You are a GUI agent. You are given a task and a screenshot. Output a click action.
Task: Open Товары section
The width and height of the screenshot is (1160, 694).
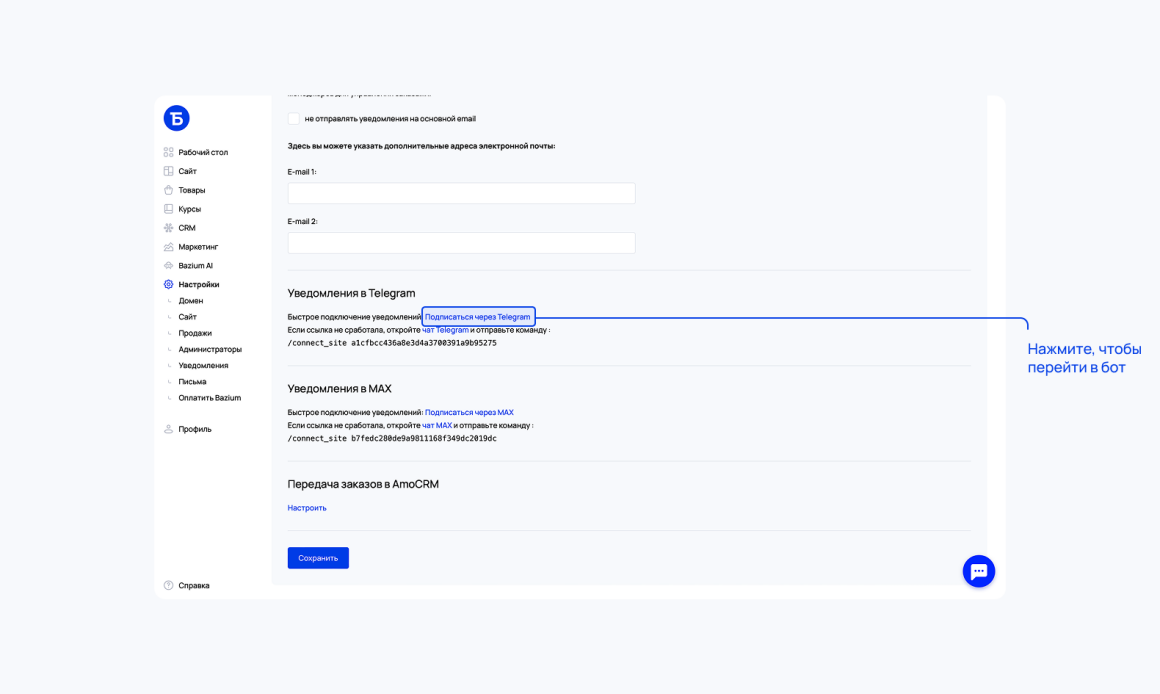point(192,190)
